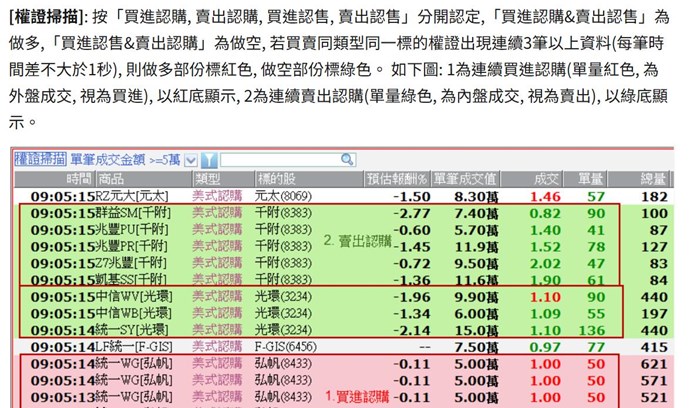Select the 中信WB[光環] warrant row

343,313
